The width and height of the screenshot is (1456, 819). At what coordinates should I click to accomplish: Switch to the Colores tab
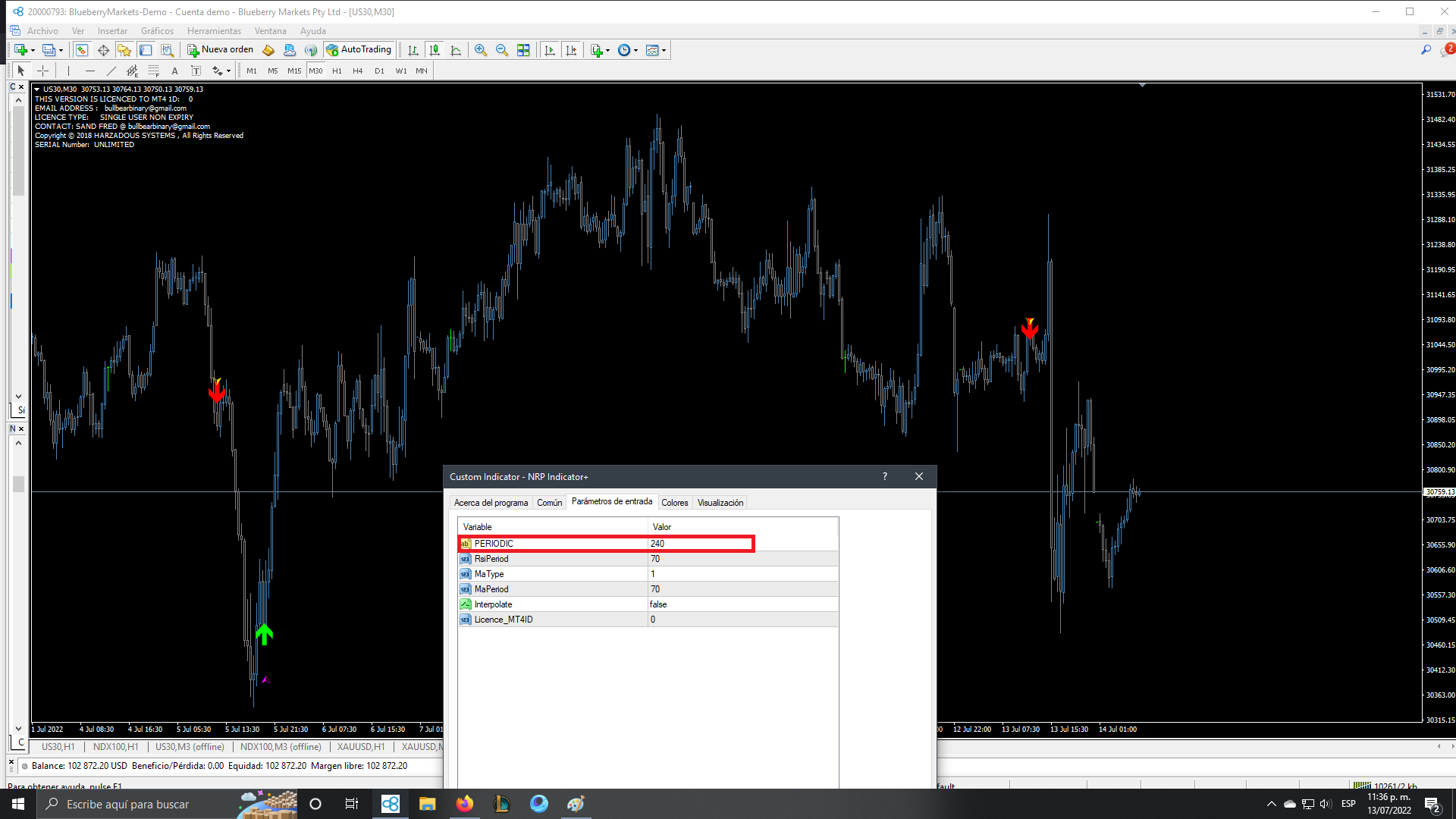(x=674, y=503)
